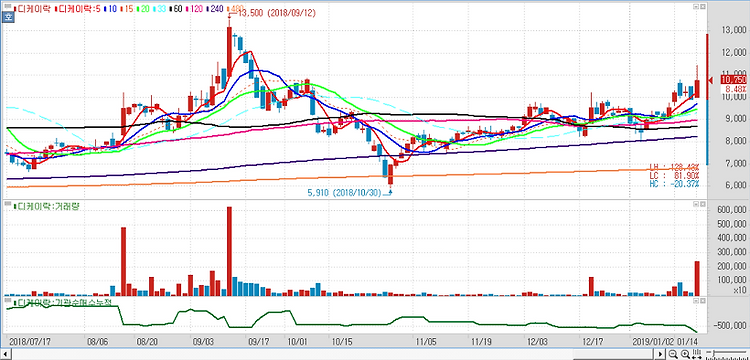Select the 5-day moving average legend entry

[x=77, y=9]
